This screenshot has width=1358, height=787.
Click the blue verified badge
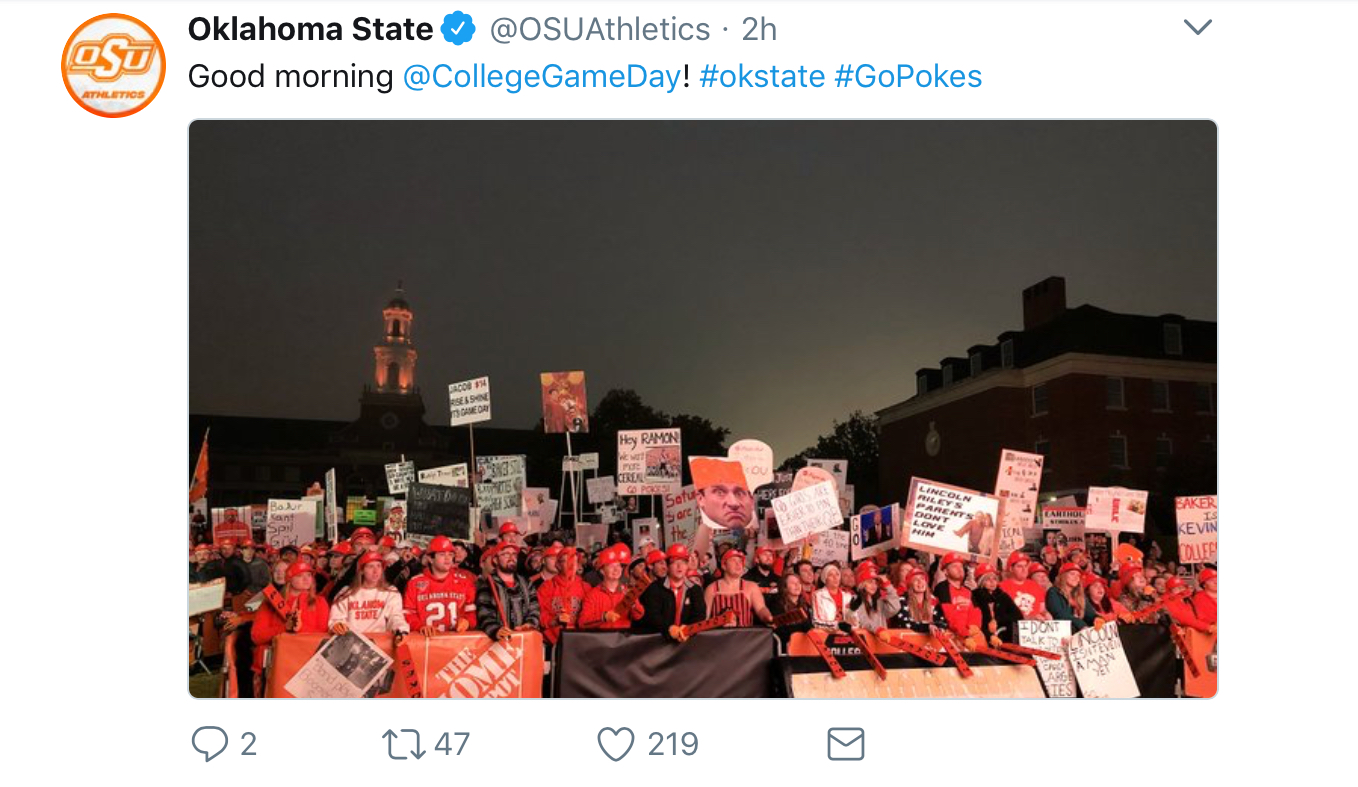(459, 29)
